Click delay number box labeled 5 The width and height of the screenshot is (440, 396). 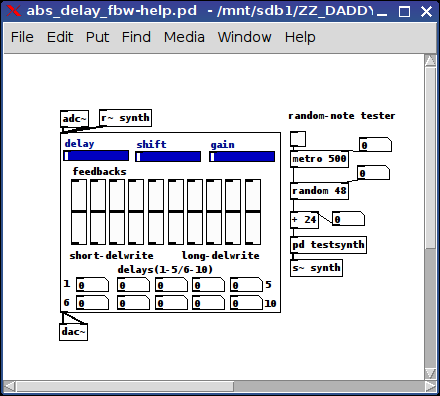(x=246, y=285)
